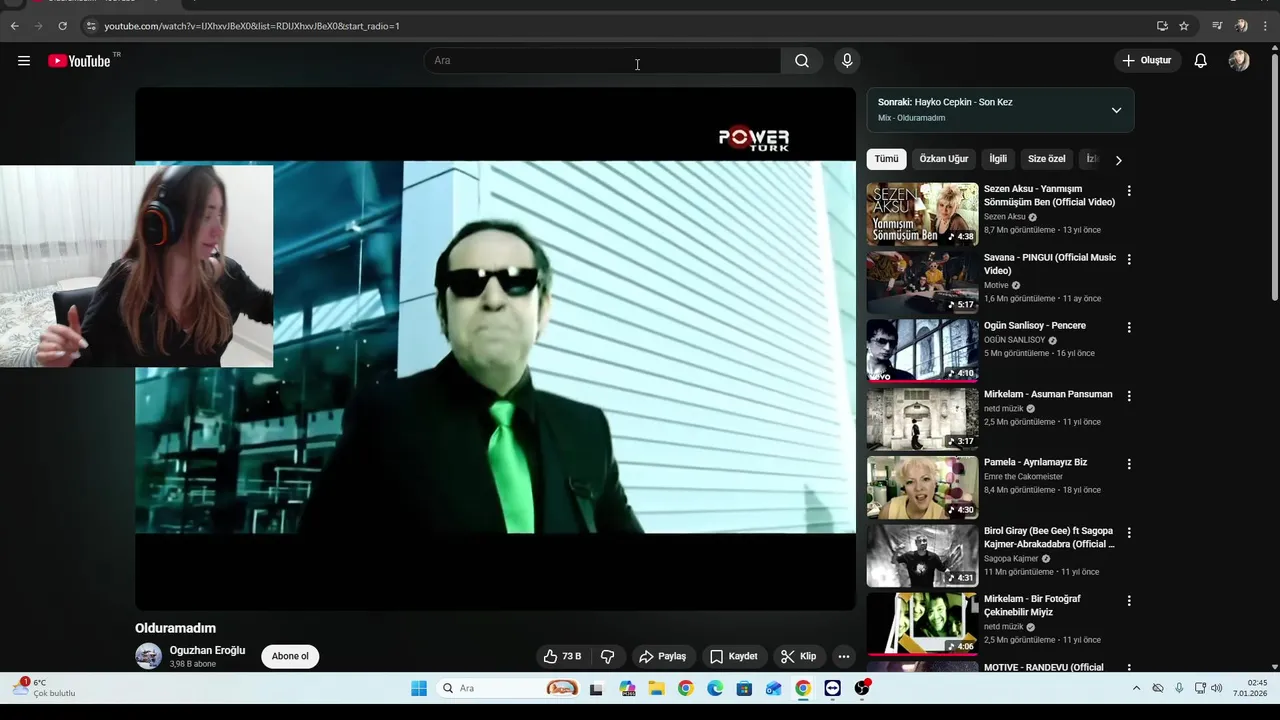
Task: Open Savana PINGUI video thumbnail
Action: click(922, 282)
